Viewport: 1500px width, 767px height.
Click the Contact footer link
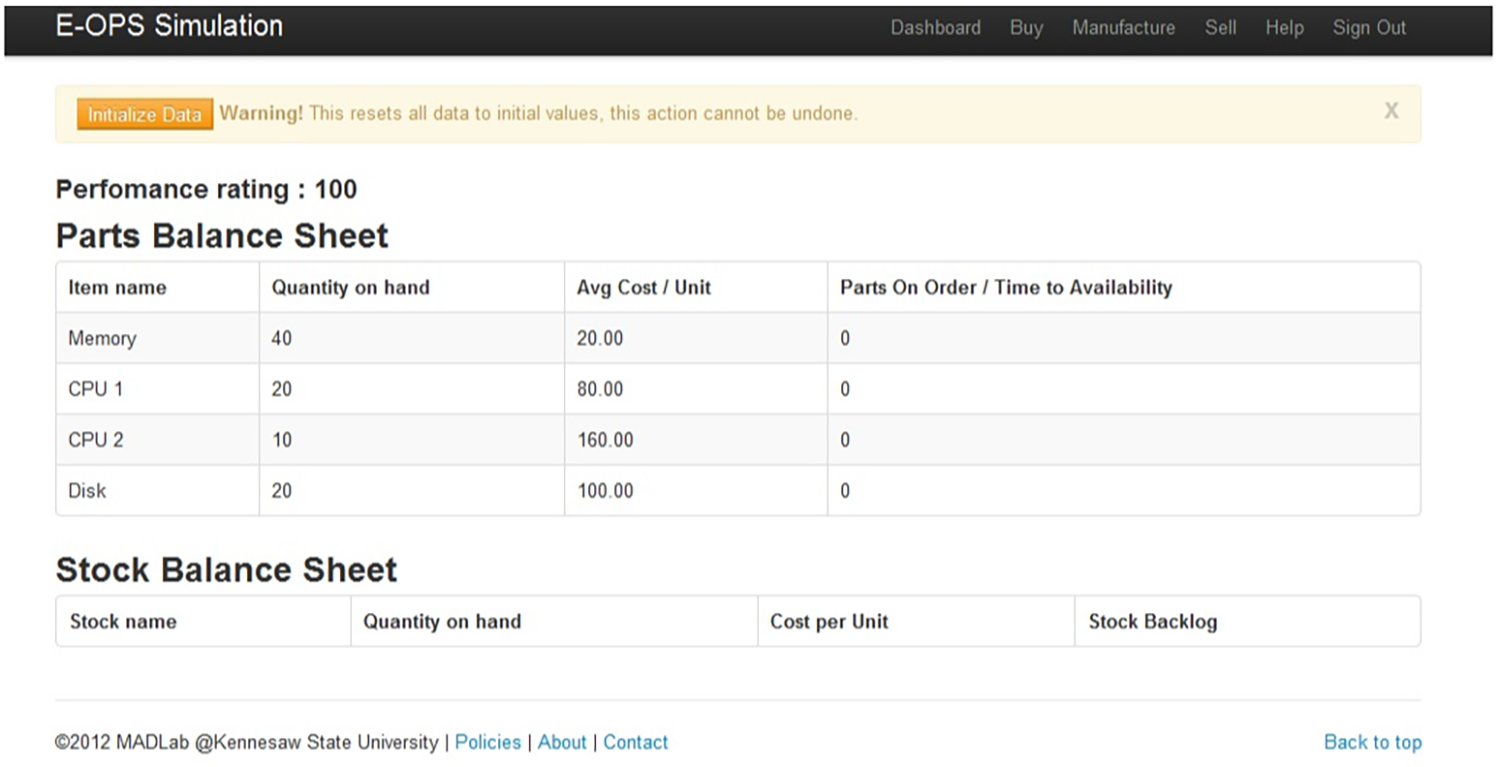tap(635, 742)
